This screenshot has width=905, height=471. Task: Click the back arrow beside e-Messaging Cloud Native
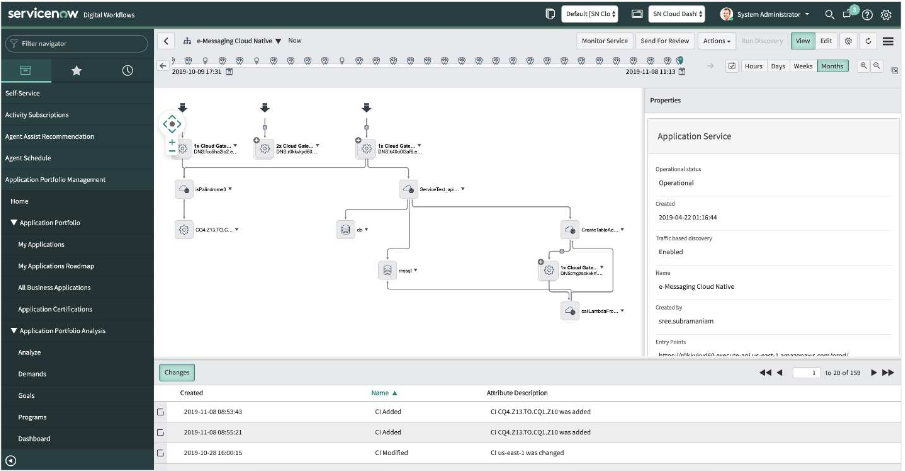click(169, 41)
